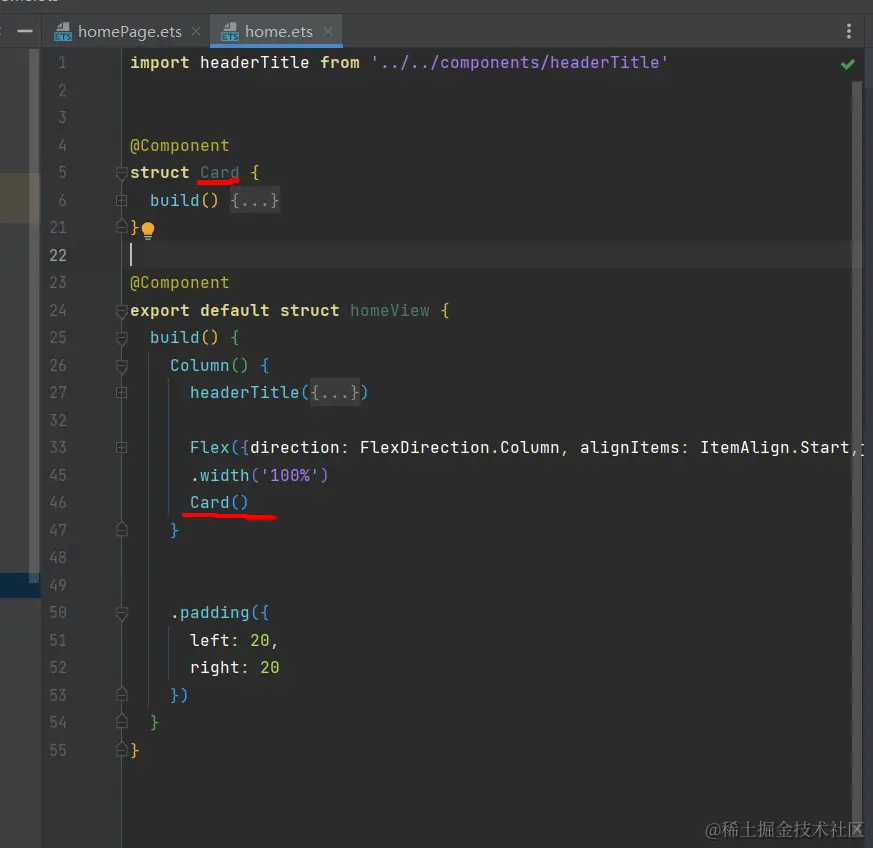Click FlexDirection.Column in the Flex call
This screenshot has height=848, width=873.
tap(459, 447)
